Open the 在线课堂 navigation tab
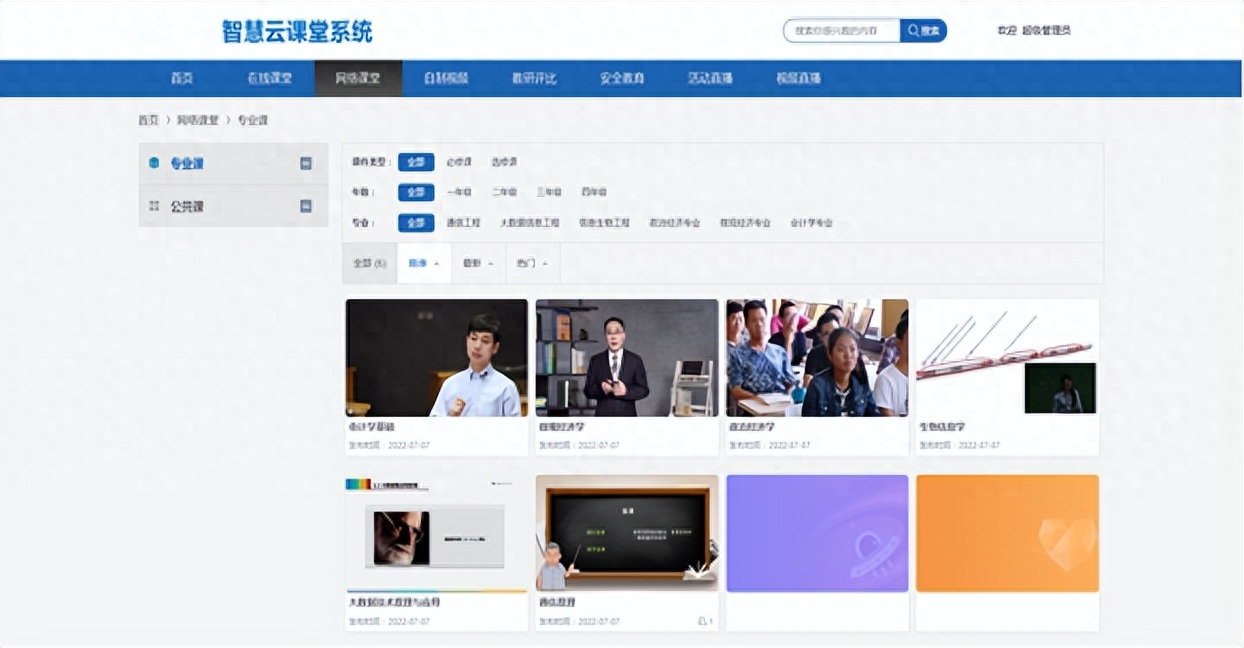Screen dimensions: 1244x648 269,78
